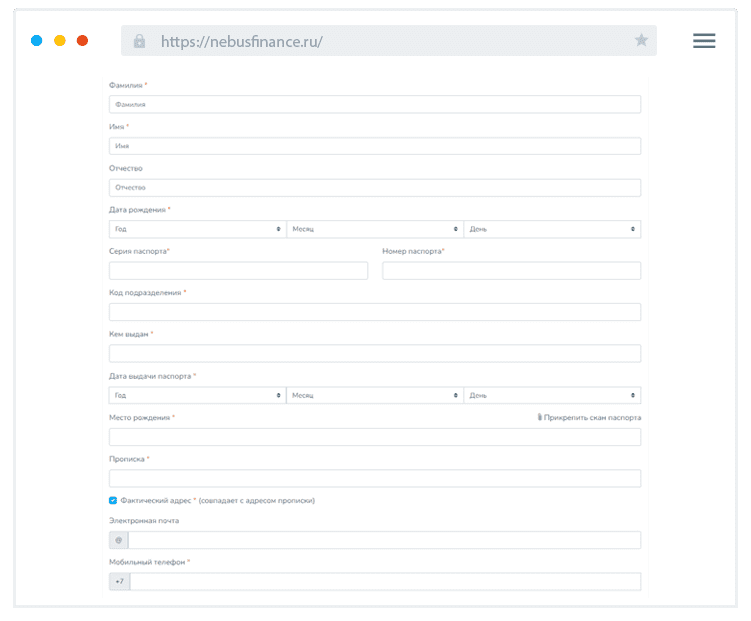Open the hamburger menu

(x=704, y=40)
